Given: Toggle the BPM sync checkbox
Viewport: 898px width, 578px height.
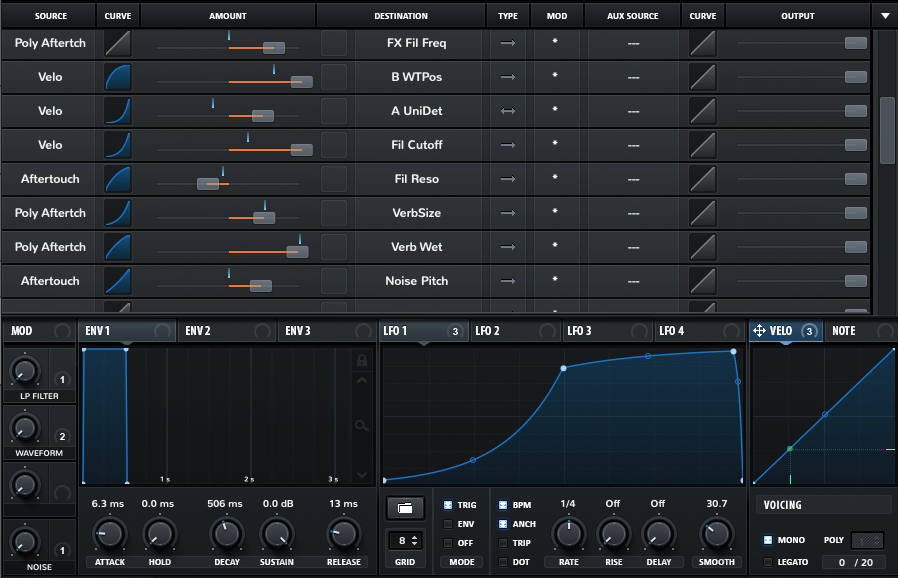Looking at the screenshot, I should point(503,505).
